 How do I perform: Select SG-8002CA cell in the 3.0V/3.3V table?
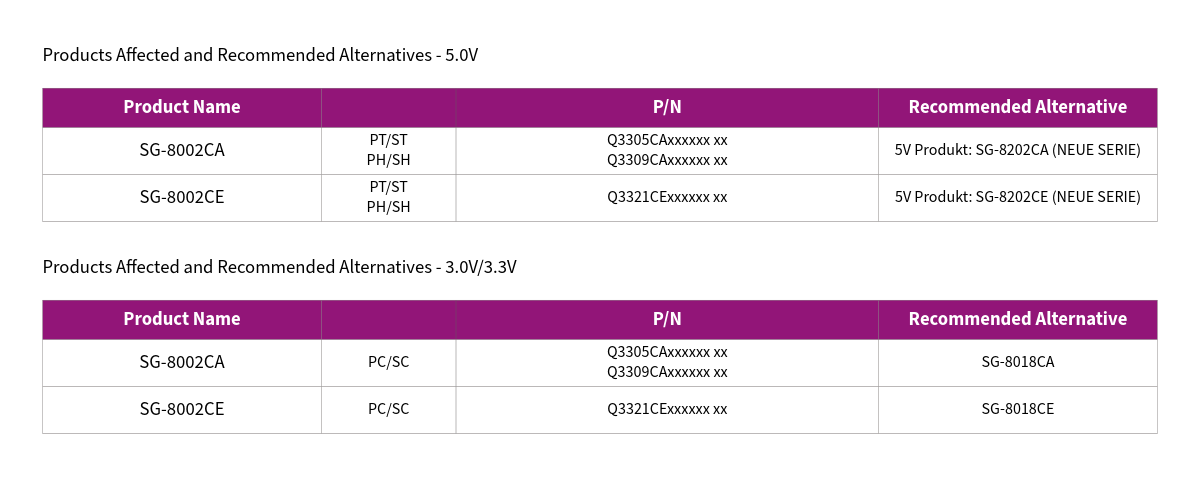tap(182, 362)
